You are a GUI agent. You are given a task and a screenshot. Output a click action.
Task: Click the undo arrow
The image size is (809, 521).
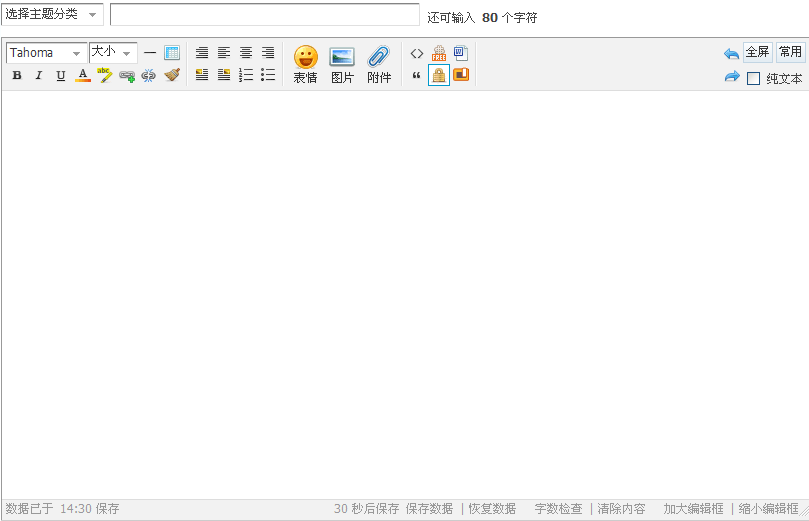click(x=731, y=53)
